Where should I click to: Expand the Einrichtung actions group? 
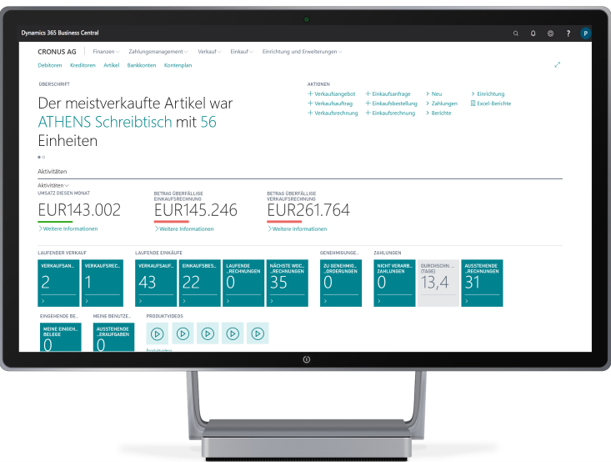487,94
